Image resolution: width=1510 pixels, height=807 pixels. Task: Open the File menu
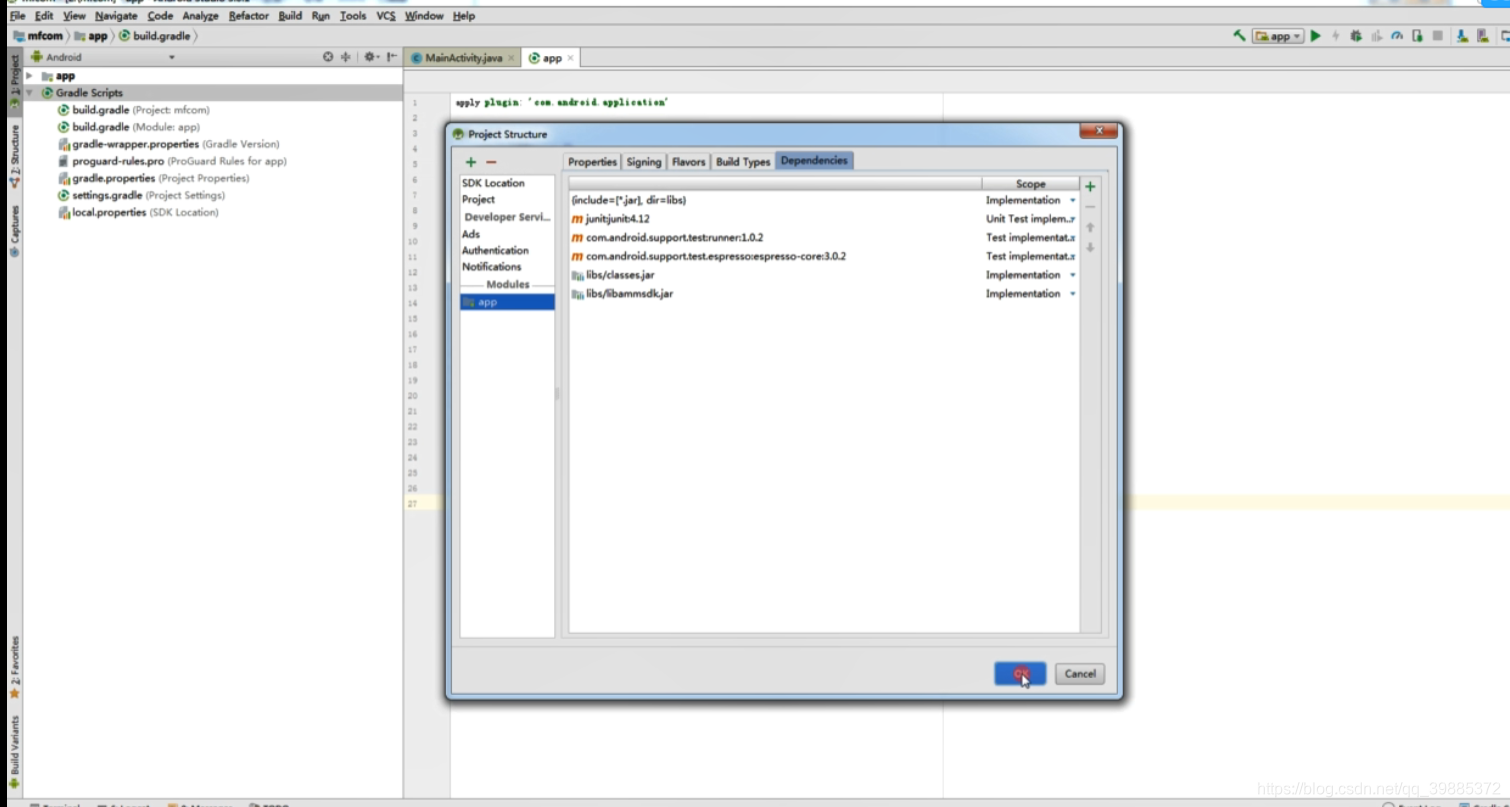[x=17, y=16]
